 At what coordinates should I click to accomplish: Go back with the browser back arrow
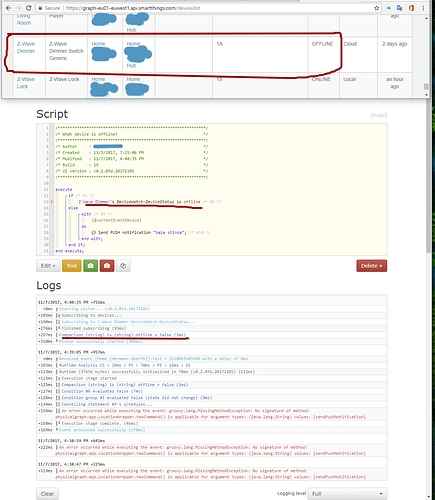pos(8,8)
